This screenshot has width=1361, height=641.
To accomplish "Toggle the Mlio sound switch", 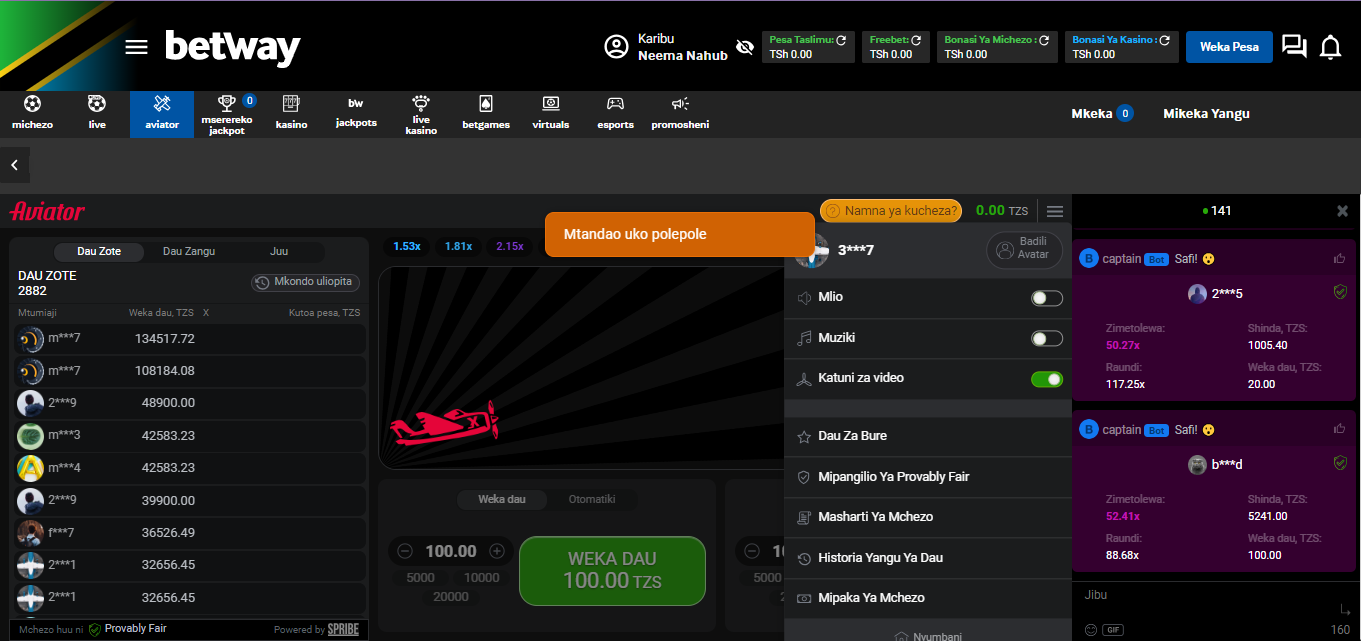I will tap(1047, 298).
